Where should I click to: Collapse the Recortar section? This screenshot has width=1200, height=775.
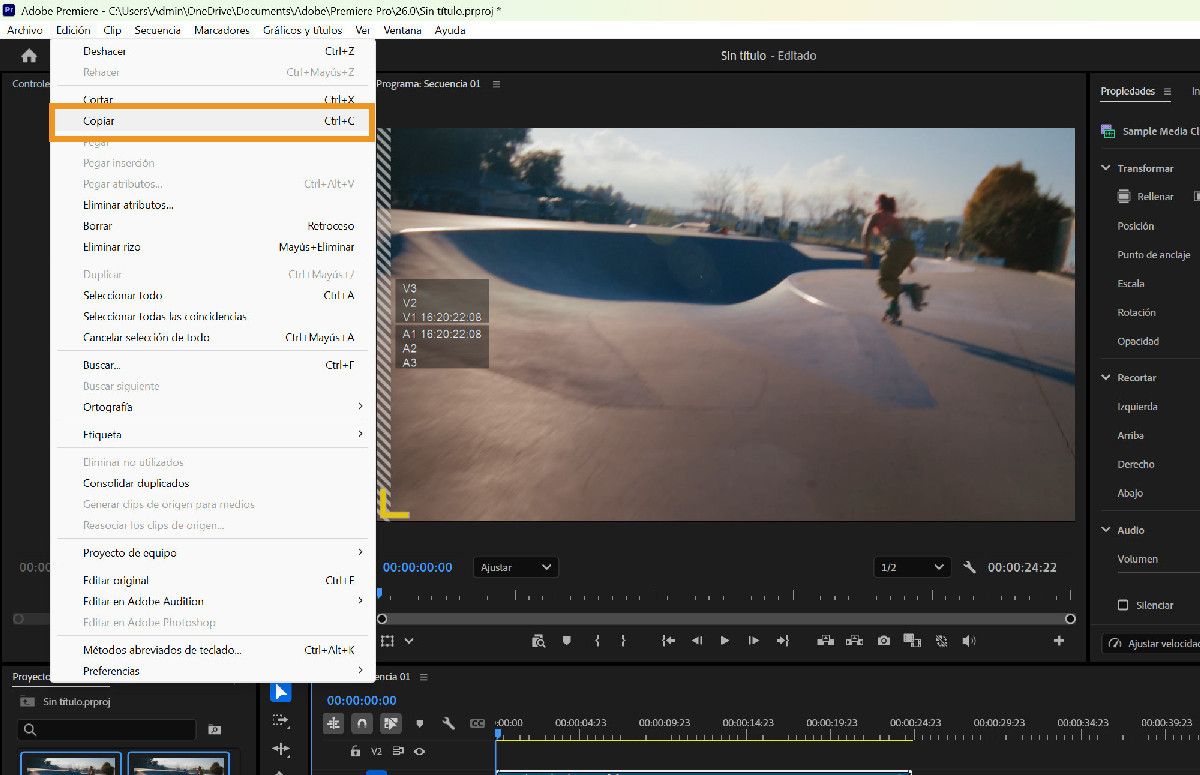coord(1106,378)
